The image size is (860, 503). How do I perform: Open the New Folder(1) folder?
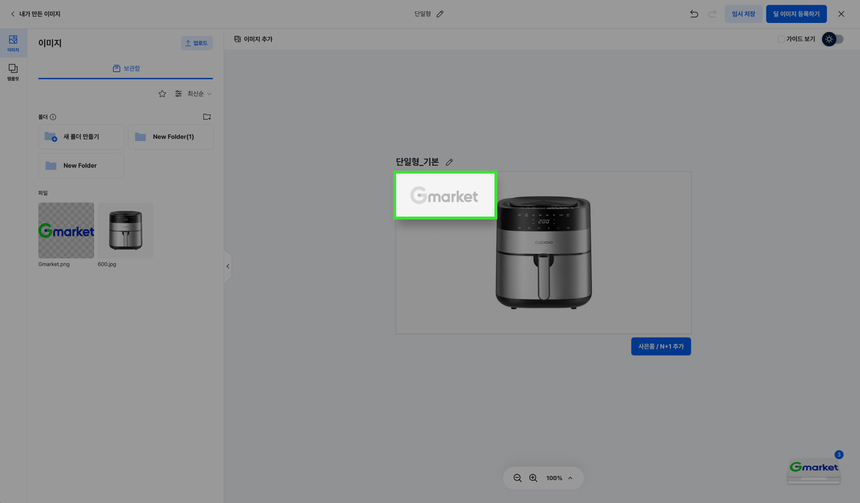[171, 137]
